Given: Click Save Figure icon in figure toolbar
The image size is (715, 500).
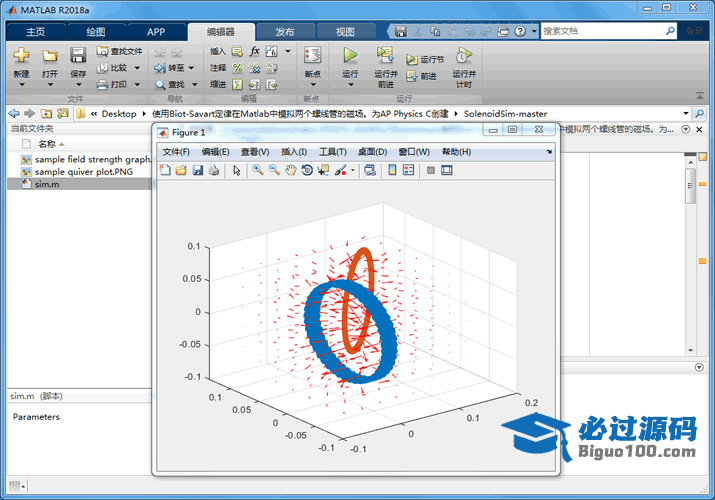Looking at the screenshot, I should pos(197,170).
